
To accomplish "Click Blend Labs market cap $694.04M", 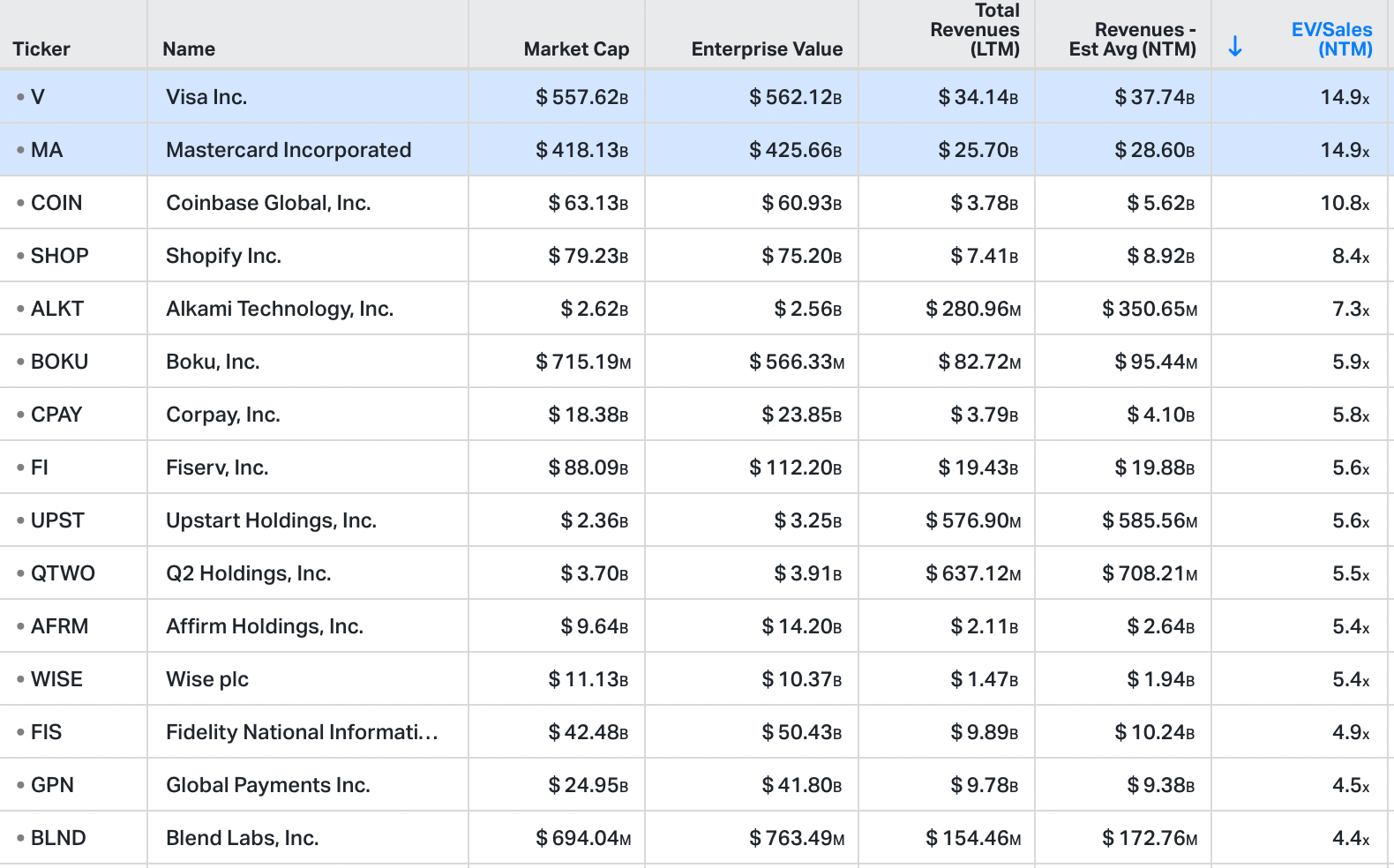I will point(583,838).
